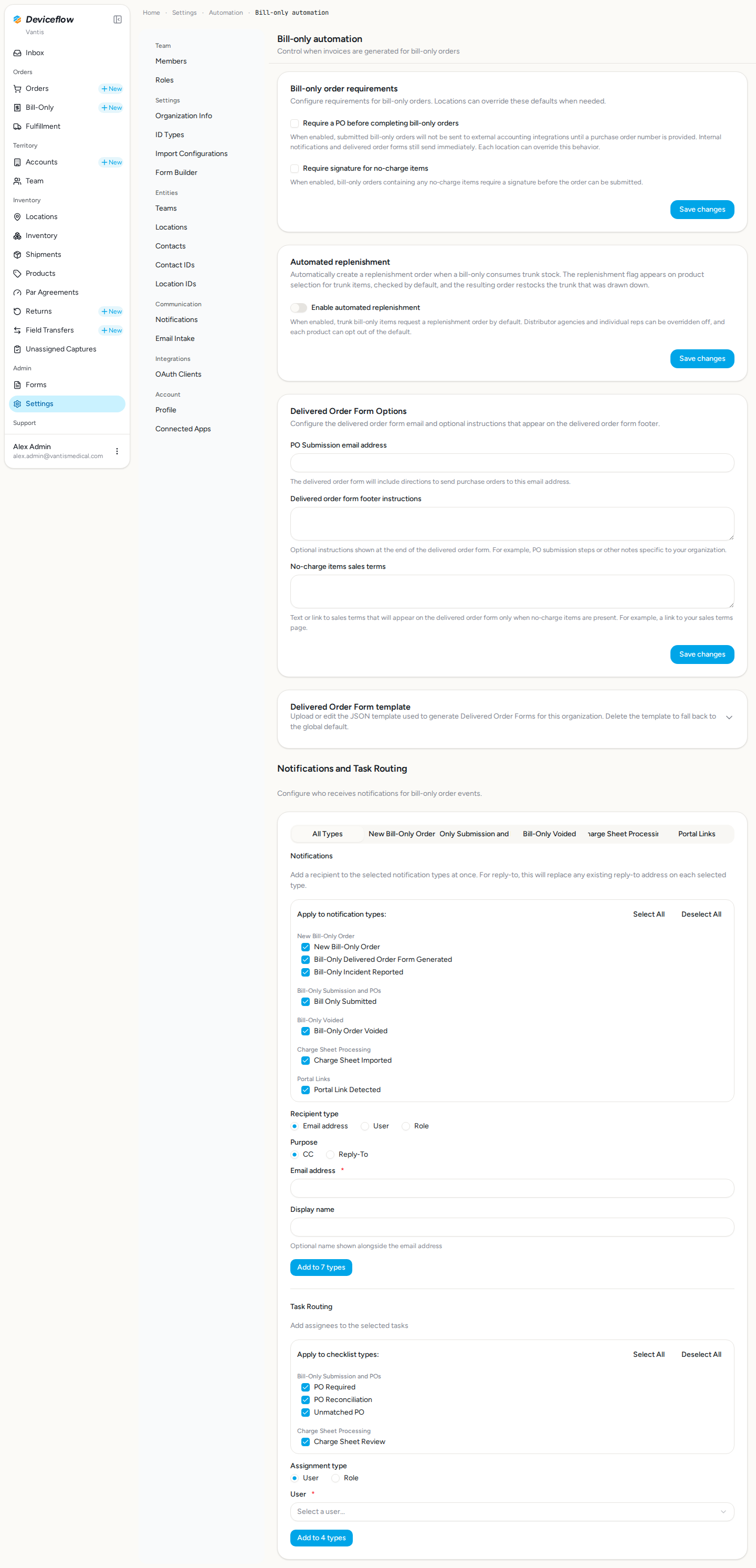Uncheck Bill-Only Incident Reported notification

[x=306, y=973]
